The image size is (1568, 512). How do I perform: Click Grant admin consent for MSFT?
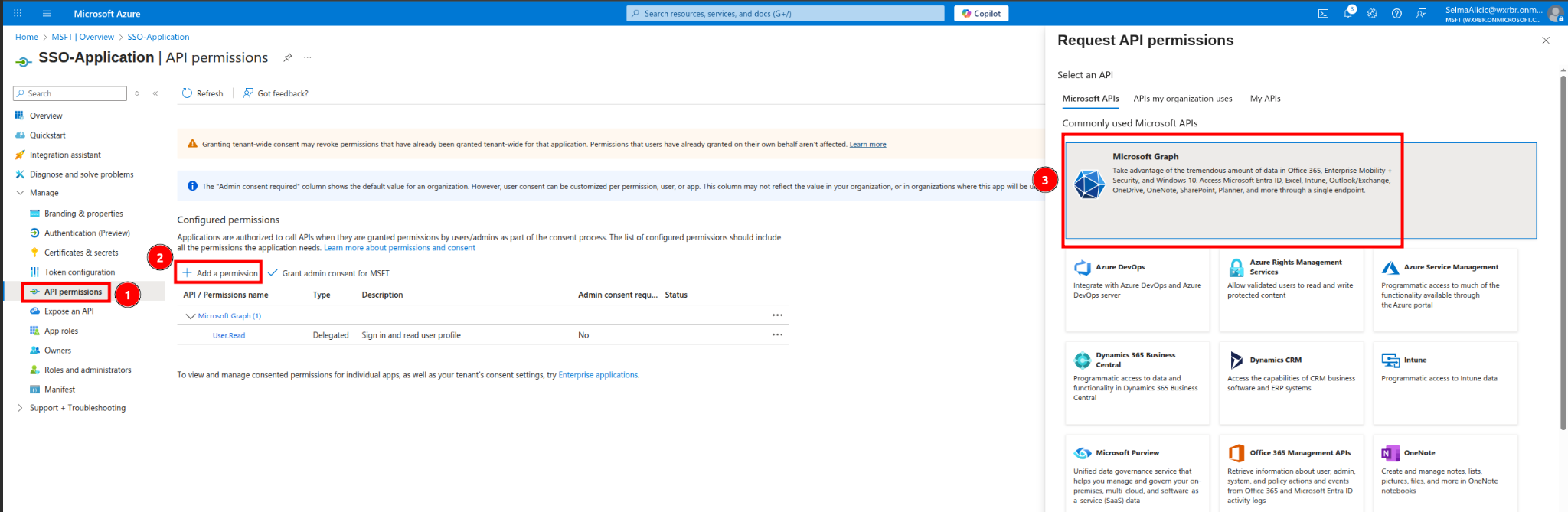328,273
